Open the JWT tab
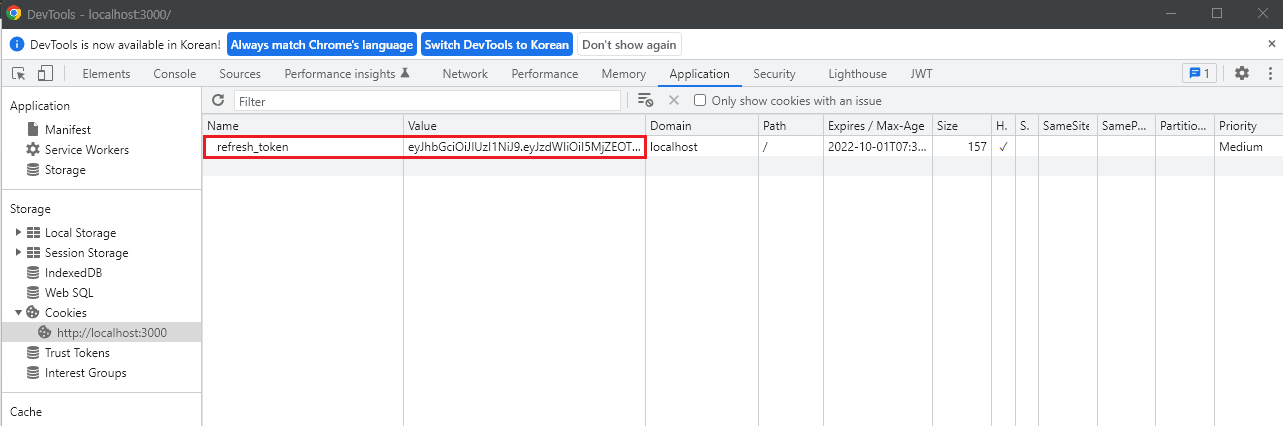Image resolution: width=1283 pixels, height=426 pixels. point(922,74)
